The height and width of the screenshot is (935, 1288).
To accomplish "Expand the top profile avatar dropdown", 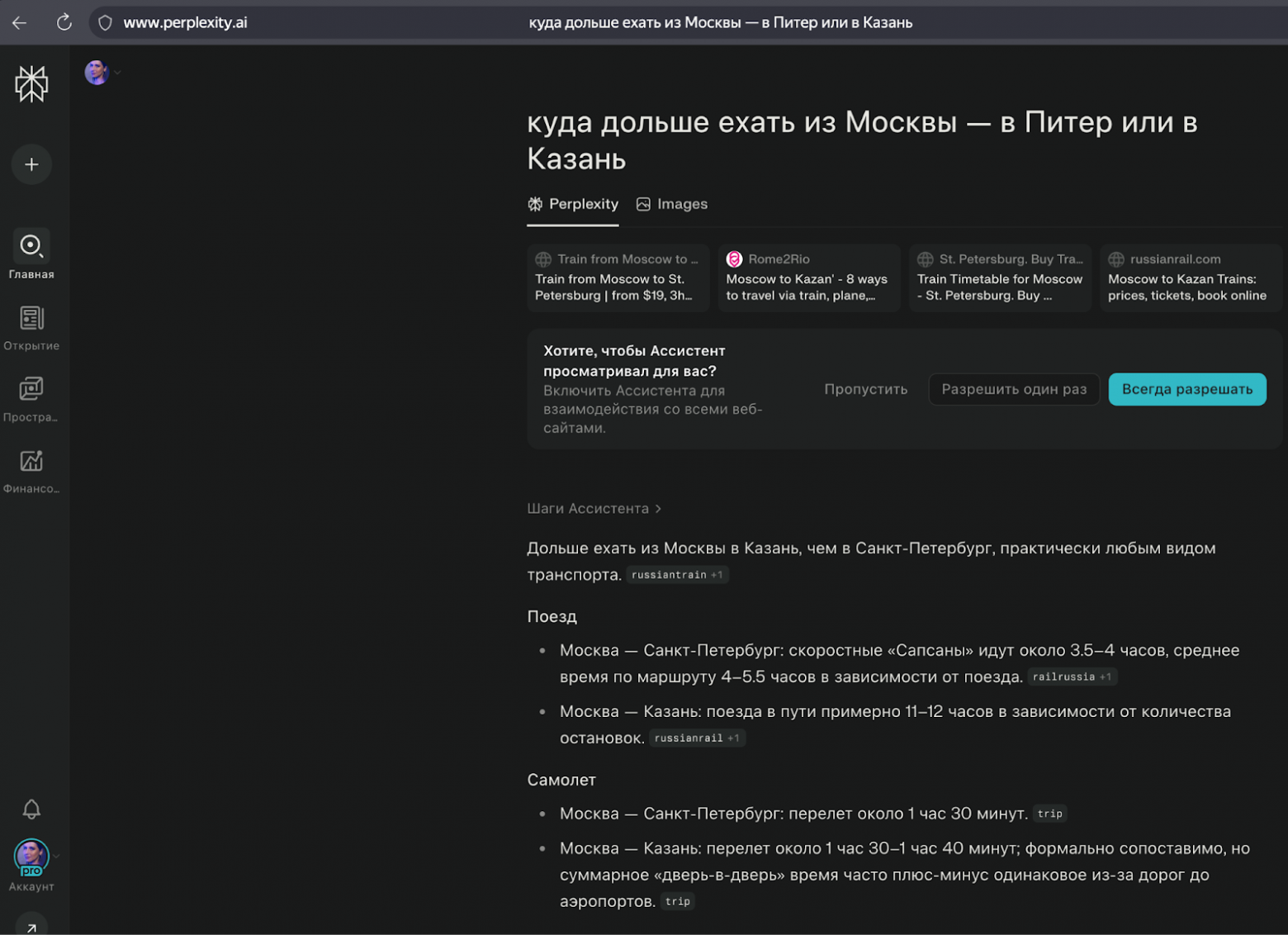I will tap(102, 73).
